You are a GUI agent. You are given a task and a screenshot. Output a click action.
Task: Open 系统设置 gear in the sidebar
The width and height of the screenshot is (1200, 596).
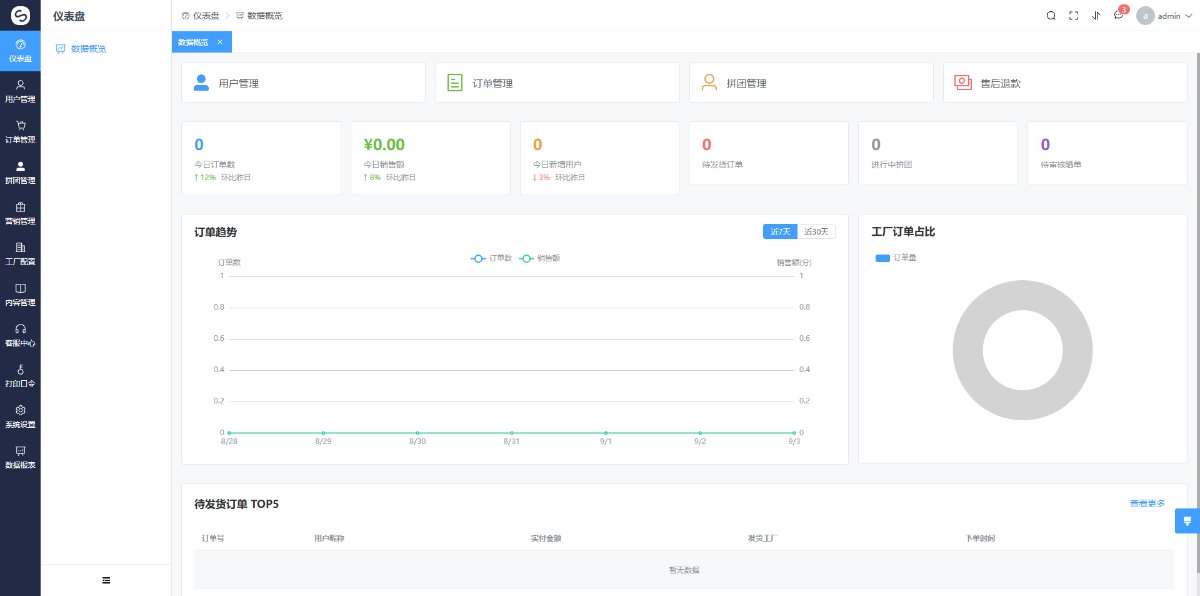(20, 416)
